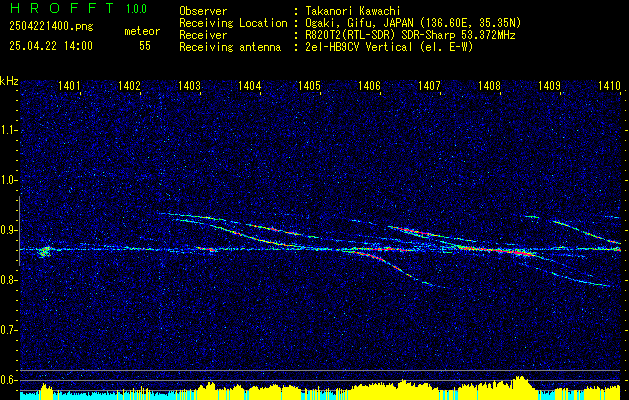Click the Receiving Location label

(x=233, y=23)
